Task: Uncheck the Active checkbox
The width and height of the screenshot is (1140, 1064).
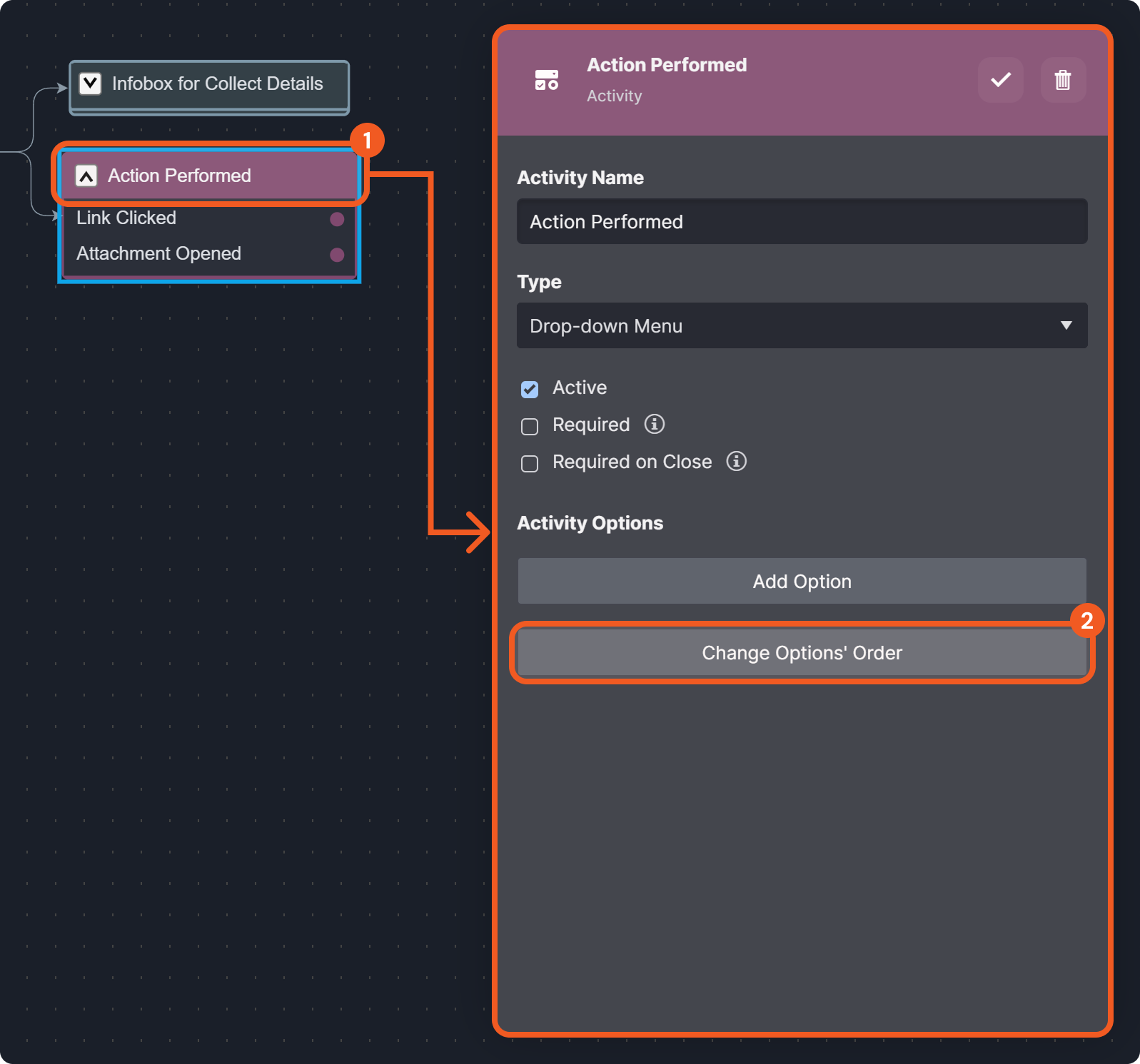Action: 530,389
